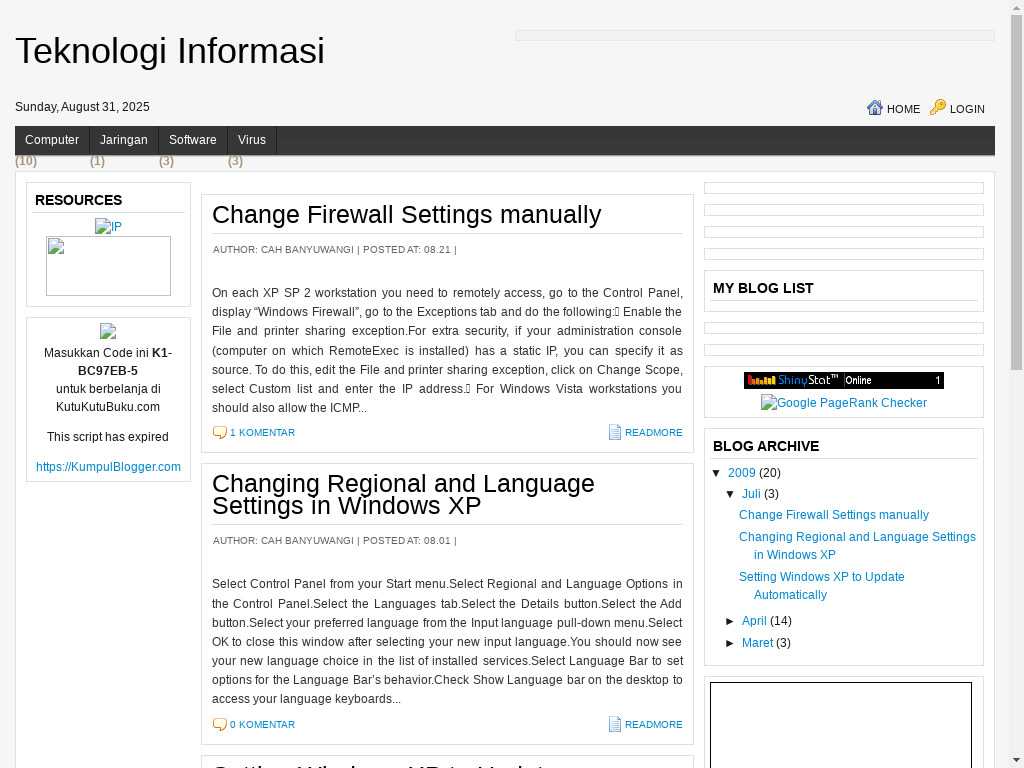Go to the HOME link
1024x768 pixels.
click(903, 109)
